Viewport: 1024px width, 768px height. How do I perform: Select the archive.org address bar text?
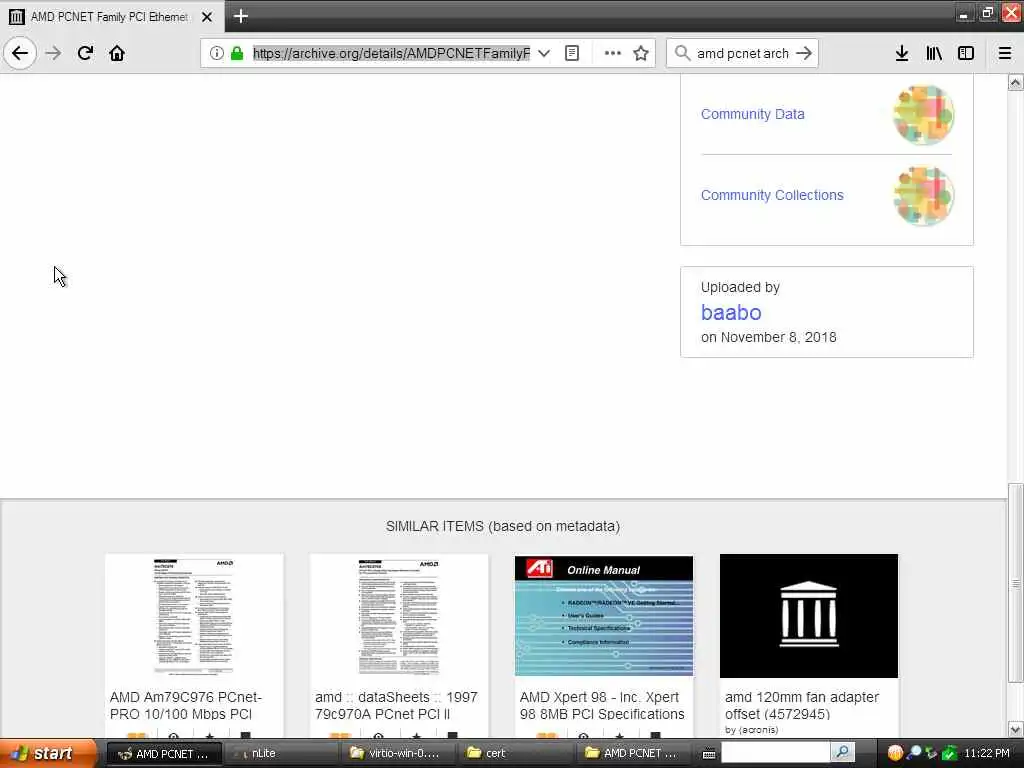coord(391,53)
